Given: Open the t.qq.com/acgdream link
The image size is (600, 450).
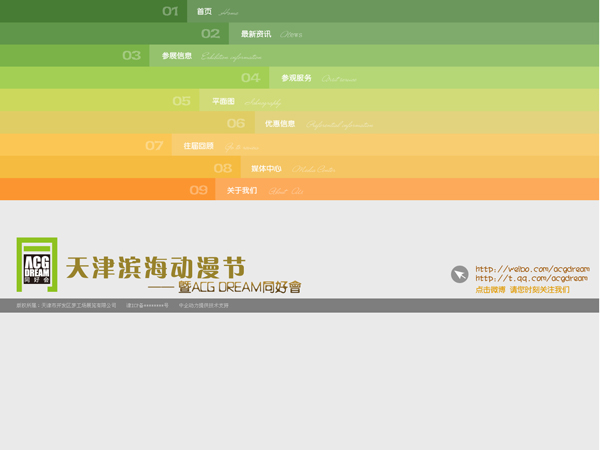Looking at the screenshot, I should point(532,278).
